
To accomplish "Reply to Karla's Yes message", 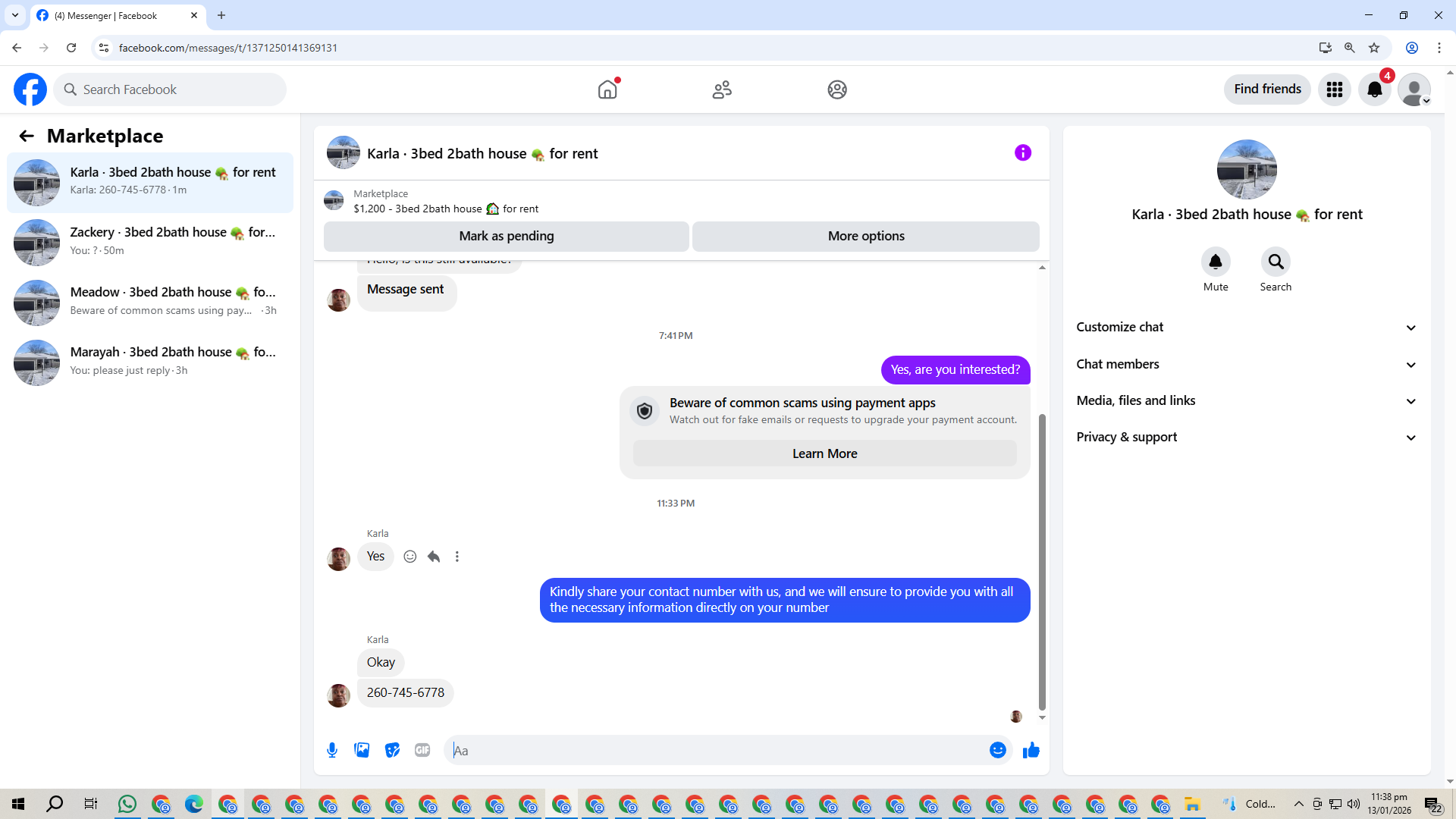I will (x=434, y=557).
